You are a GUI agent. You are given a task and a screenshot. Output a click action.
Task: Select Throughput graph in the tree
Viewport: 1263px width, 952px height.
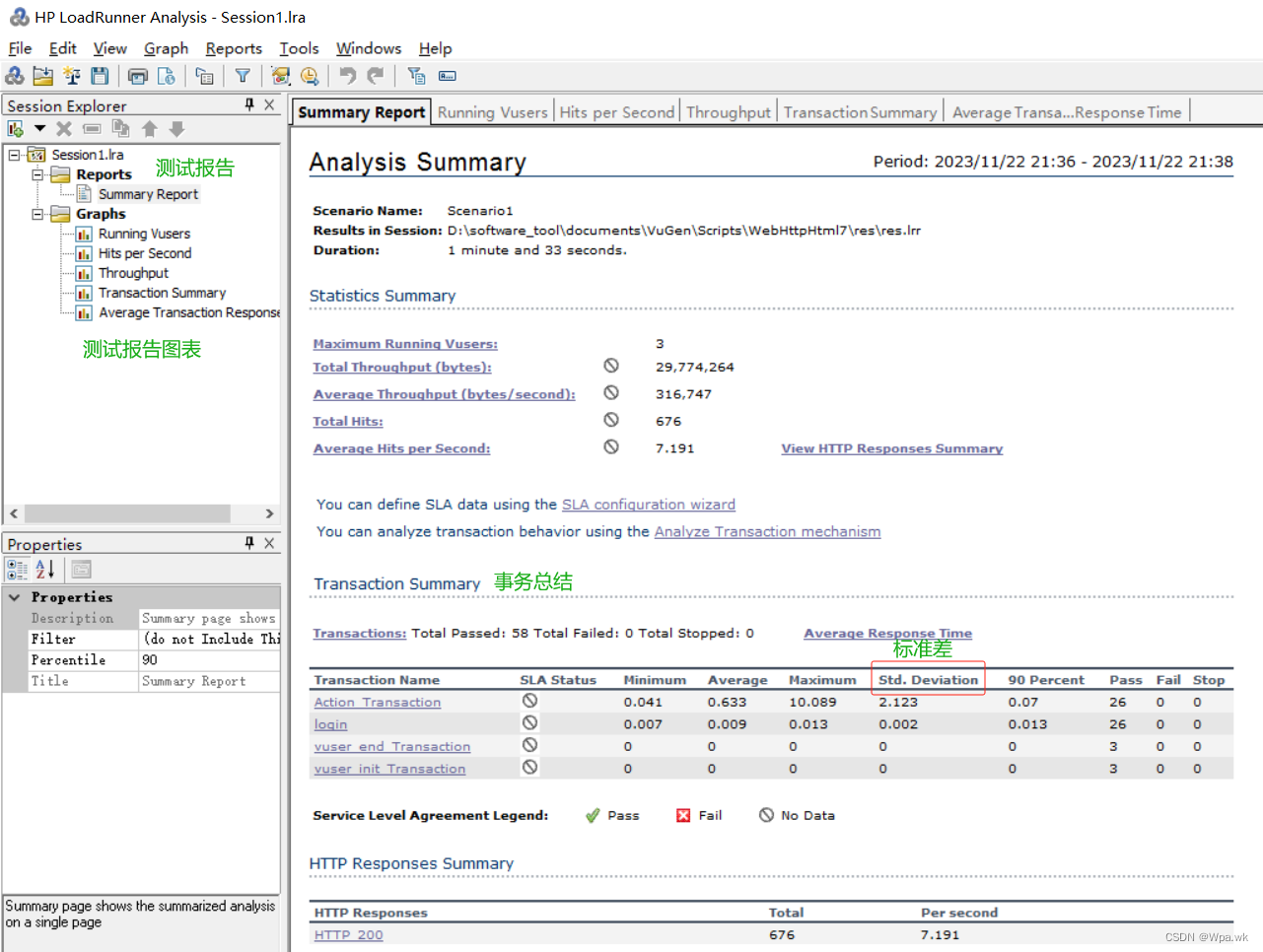(133, 273)
